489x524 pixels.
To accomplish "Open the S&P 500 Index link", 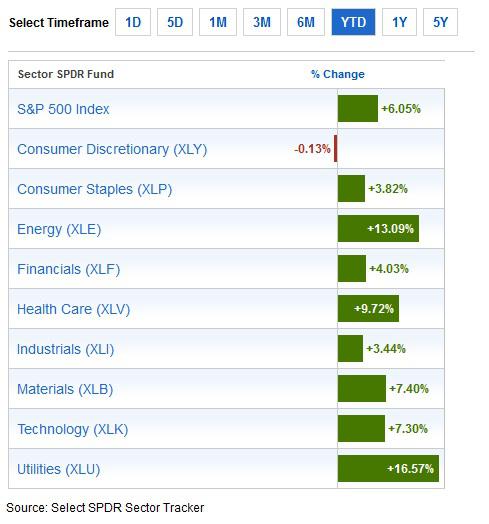I will [63, 109].
